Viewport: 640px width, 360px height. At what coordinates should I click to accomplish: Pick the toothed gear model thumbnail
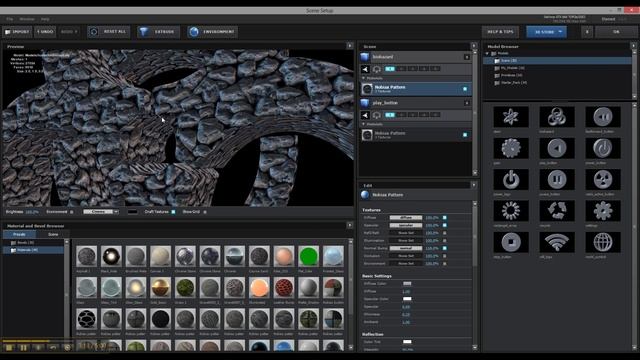[511, 148]
